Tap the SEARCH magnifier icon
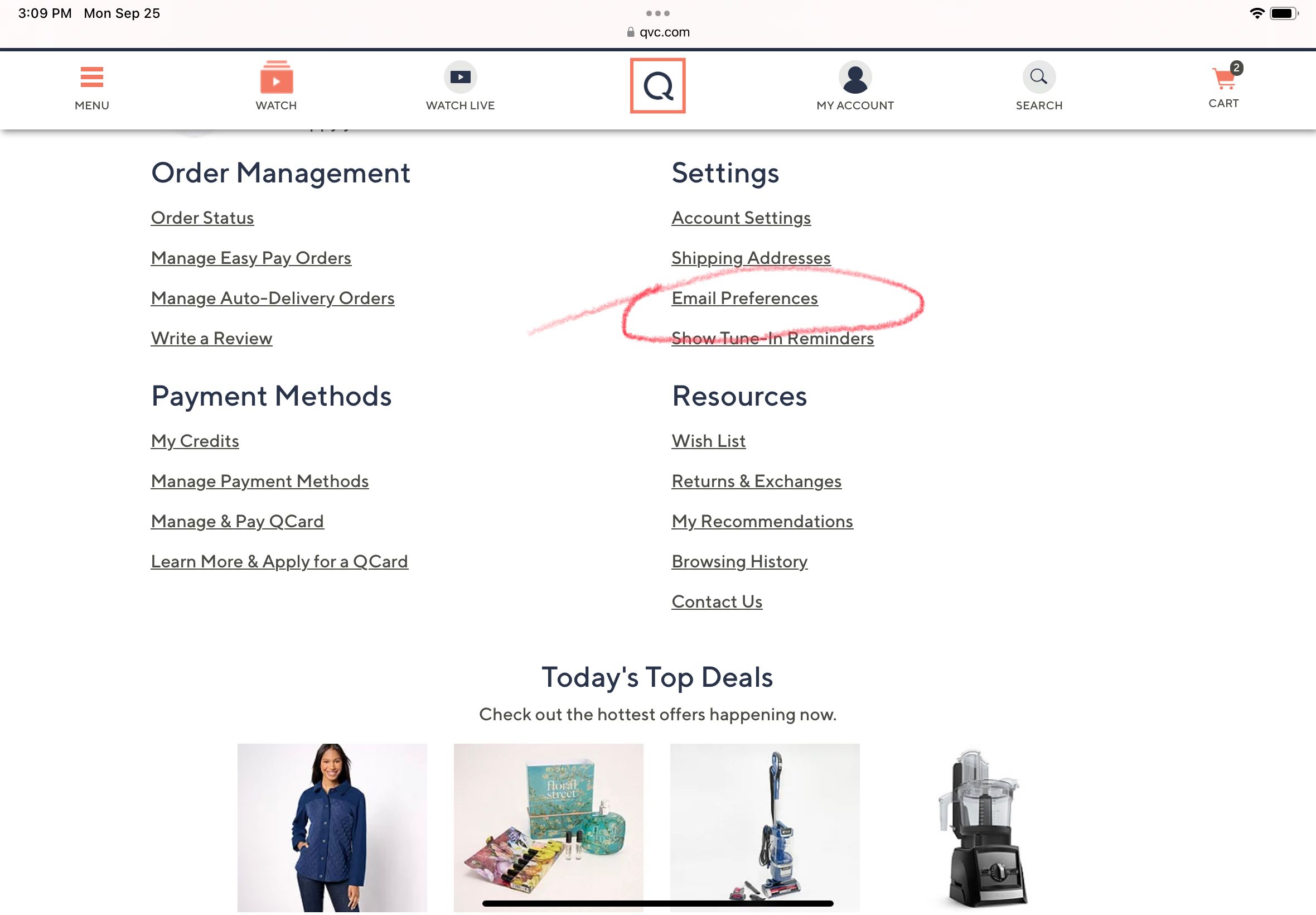Screen dimensions: 1316x915 1039,78
